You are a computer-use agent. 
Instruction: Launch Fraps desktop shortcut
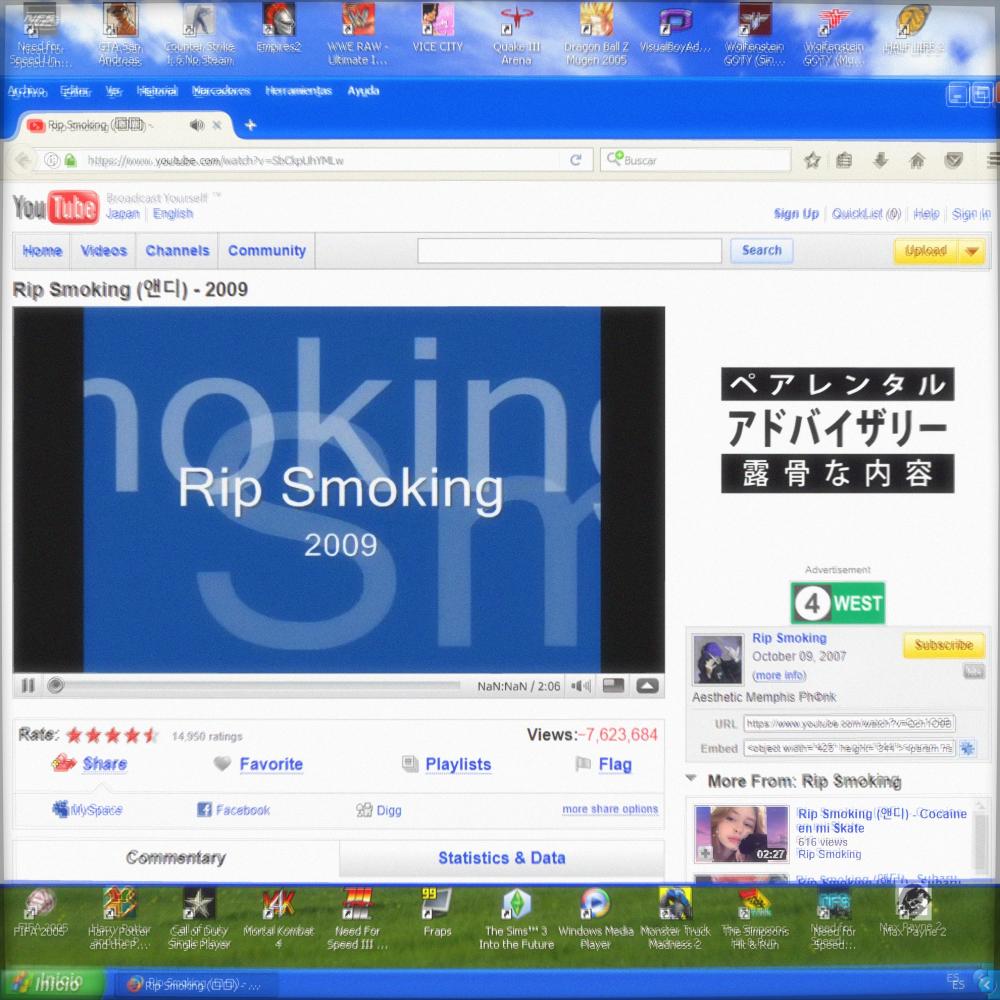coord(437,913)
